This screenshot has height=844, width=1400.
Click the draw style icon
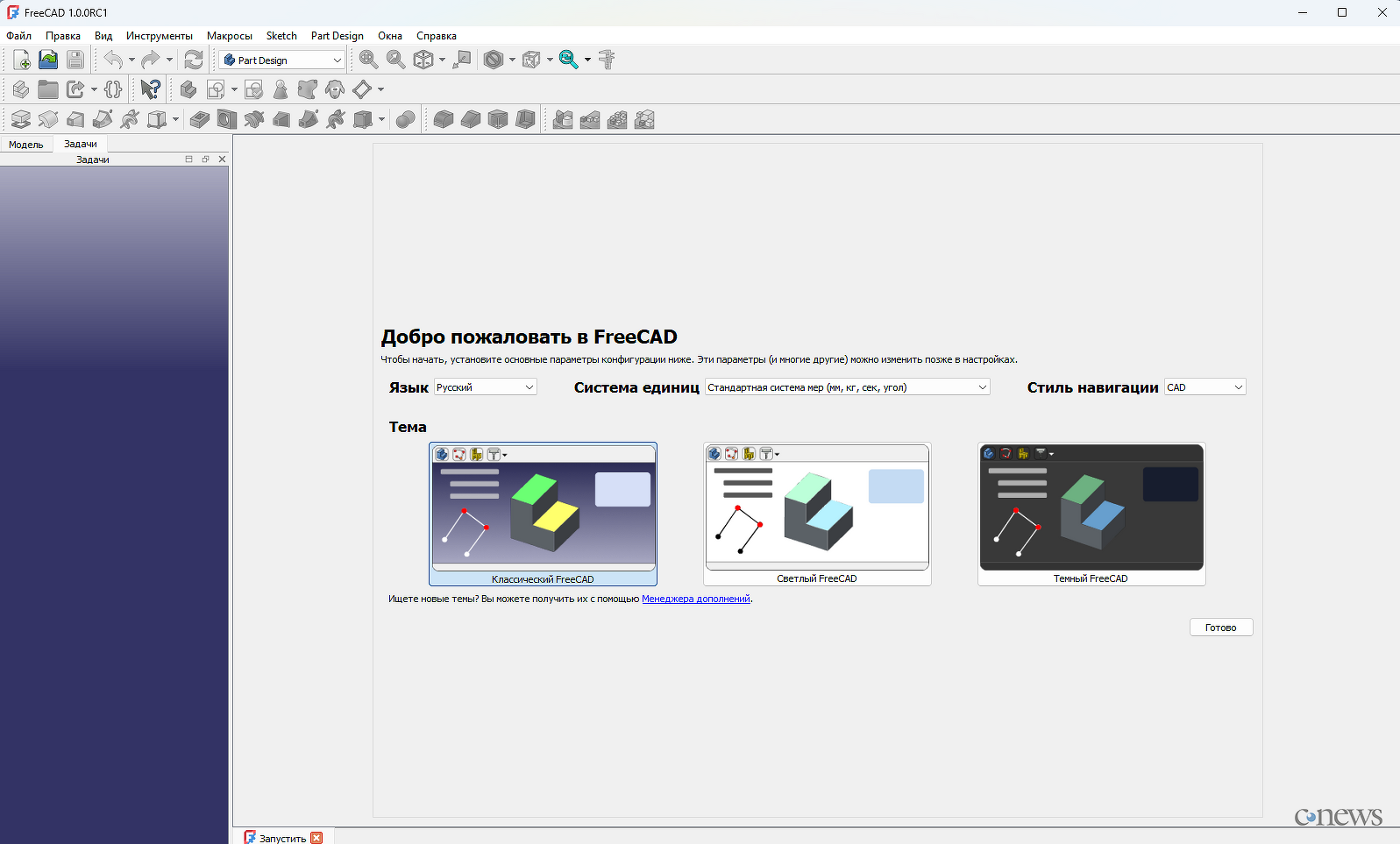pos(494,60)
